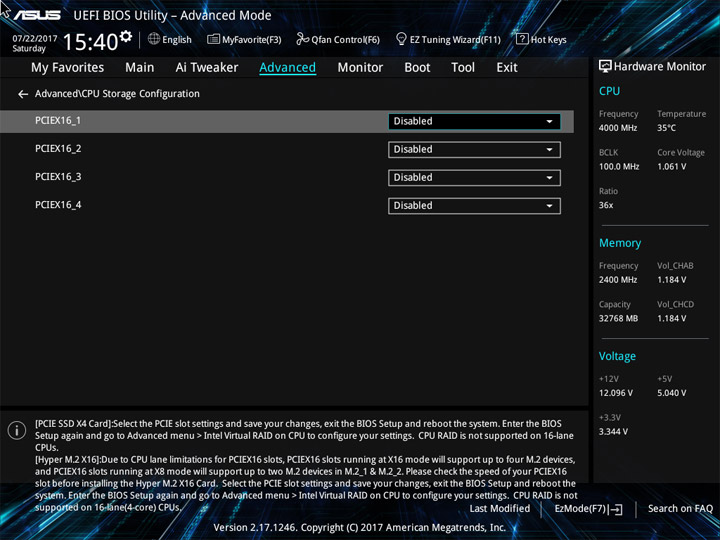Click the 35°C temperature value
The height and width of the screenshot is (540, 720).
[x=666, y=128]
